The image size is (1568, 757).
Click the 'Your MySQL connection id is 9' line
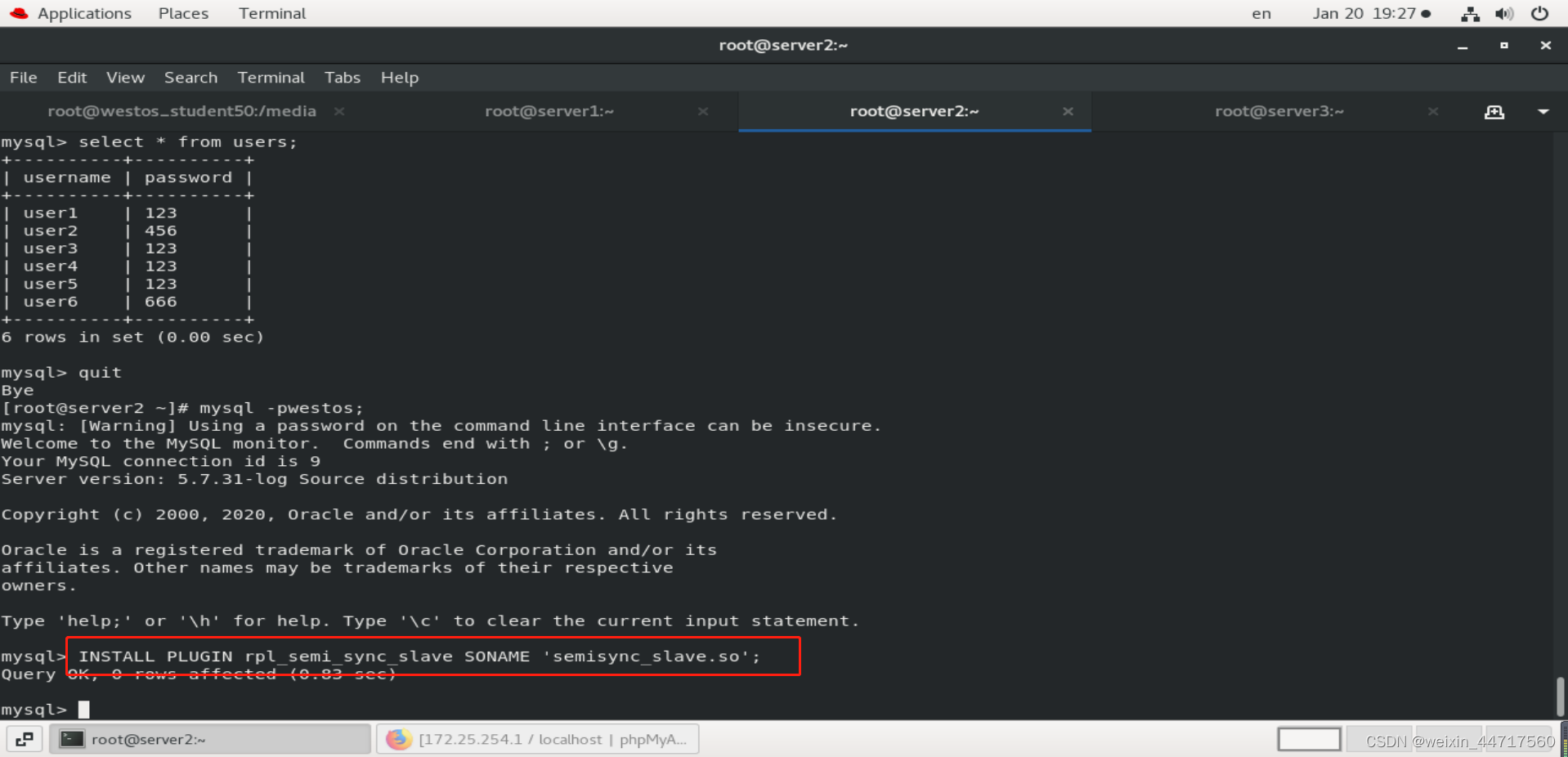(161, 461)
